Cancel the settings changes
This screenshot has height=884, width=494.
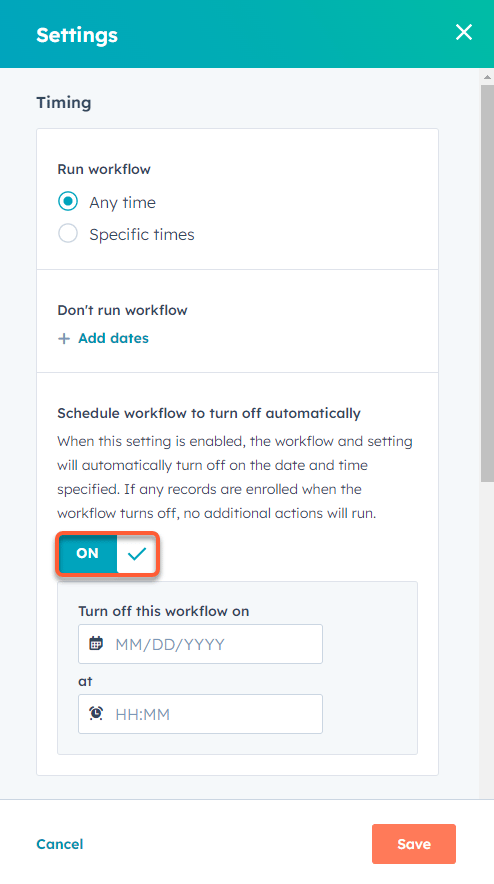60,844
